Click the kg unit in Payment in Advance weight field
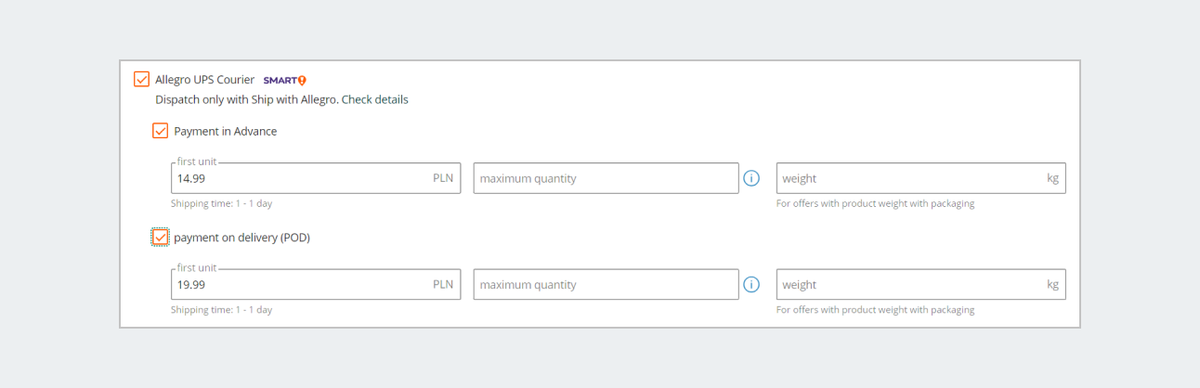Viewport: 1200px width, 388px height. pyautogui.click(x=1052, y=178)
